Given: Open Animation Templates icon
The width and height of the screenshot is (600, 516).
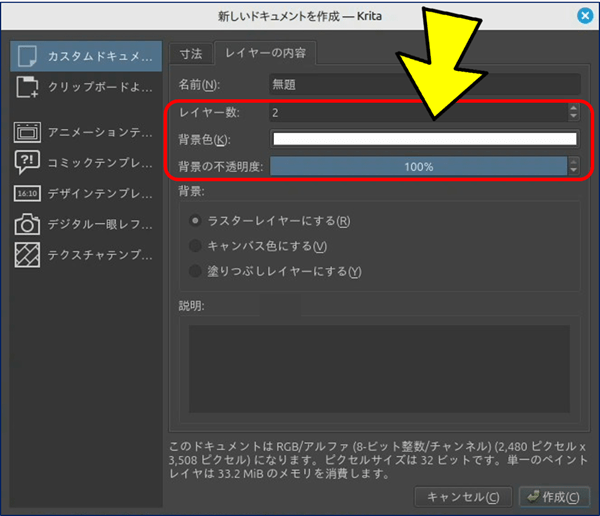Looking at the screenshot, I should (27, 131).
